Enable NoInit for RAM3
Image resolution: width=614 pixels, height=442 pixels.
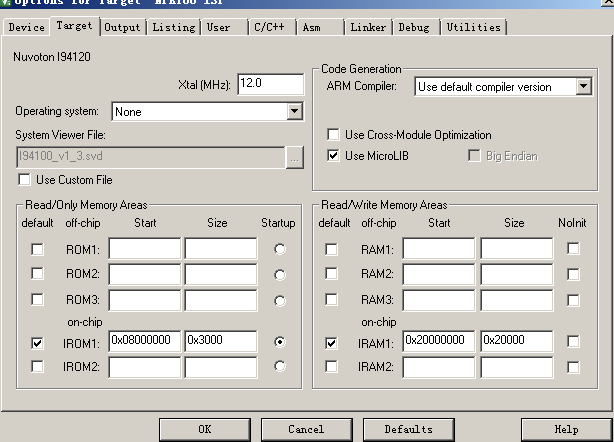(x=573, y=301)
